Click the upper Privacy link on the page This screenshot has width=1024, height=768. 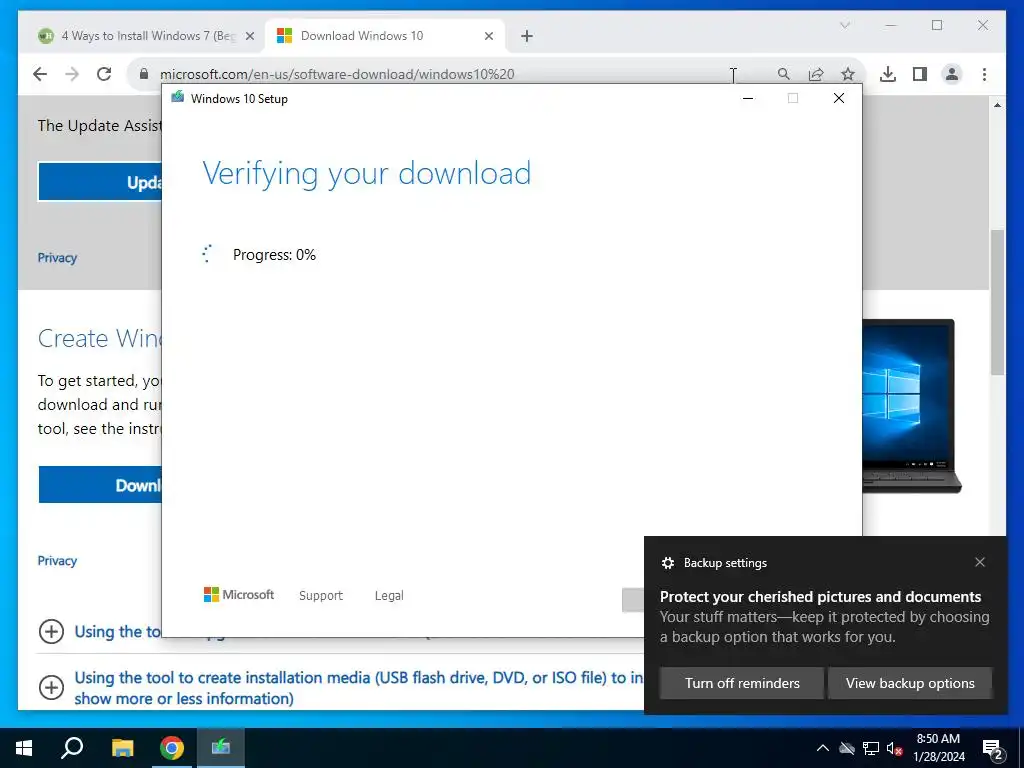pyautogui.click(x=57, y=258)
